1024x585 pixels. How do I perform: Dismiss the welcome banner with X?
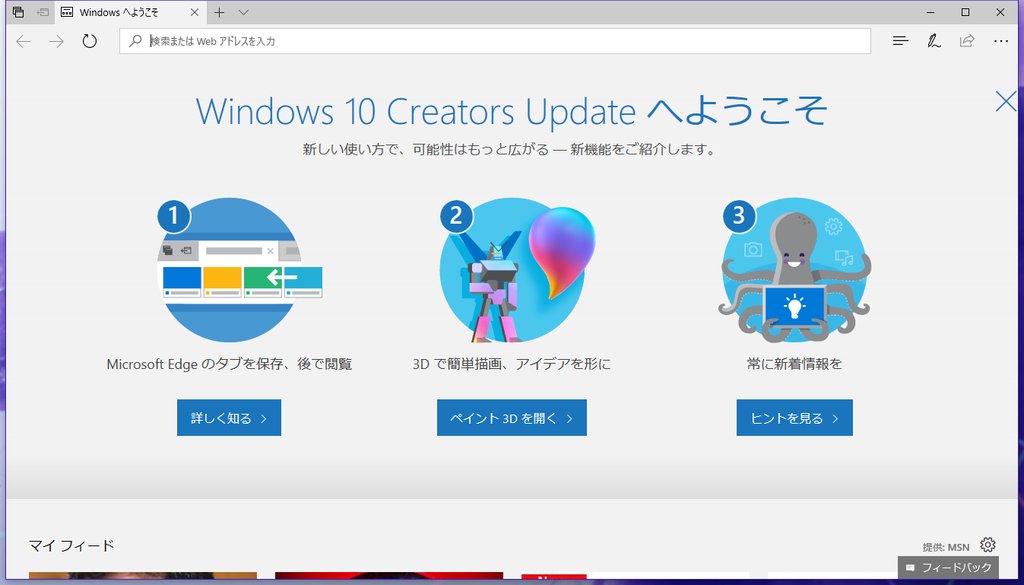coord(1006,102)
